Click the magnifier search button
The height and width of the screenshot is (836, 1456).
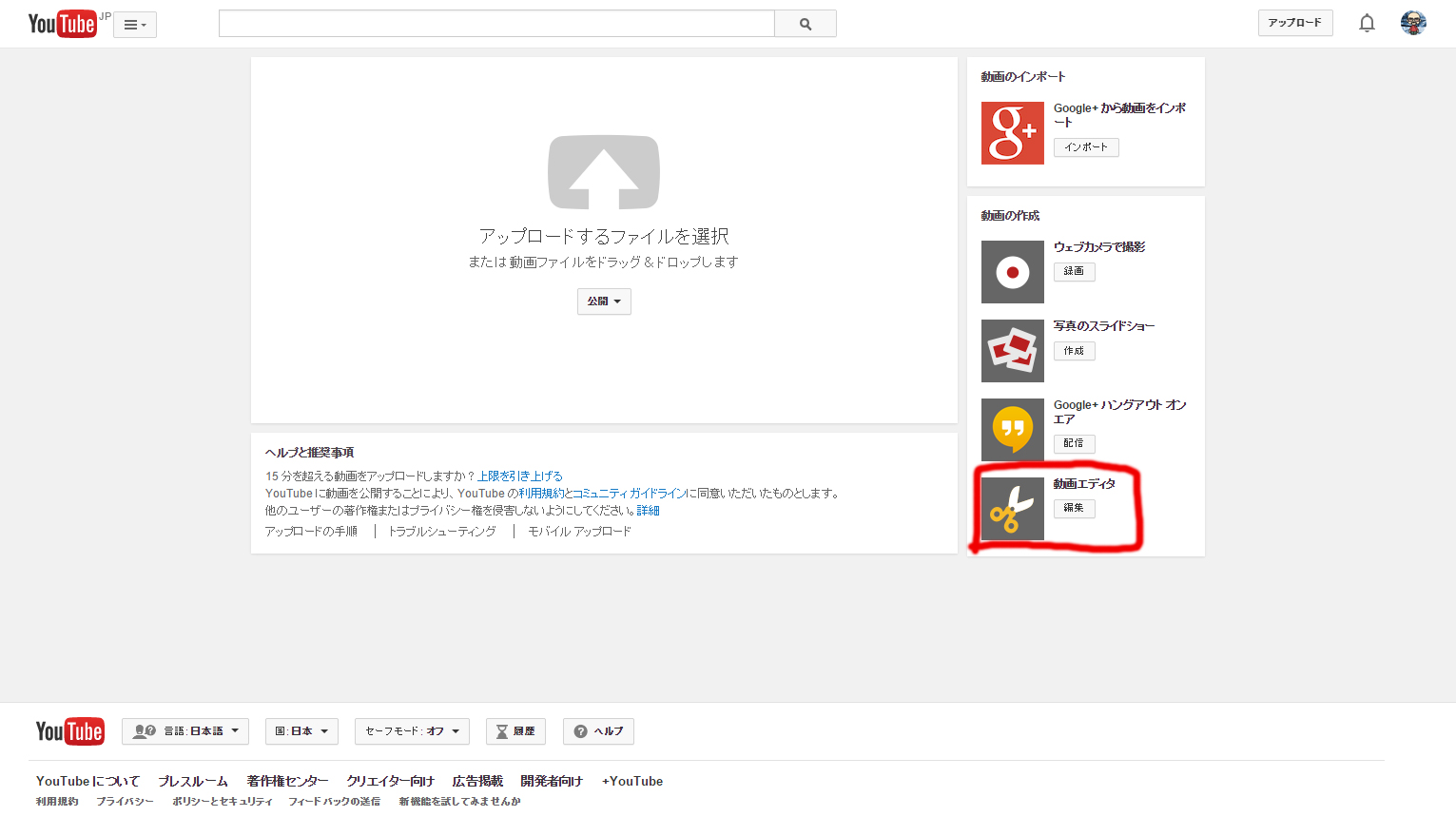click(806, 24)
